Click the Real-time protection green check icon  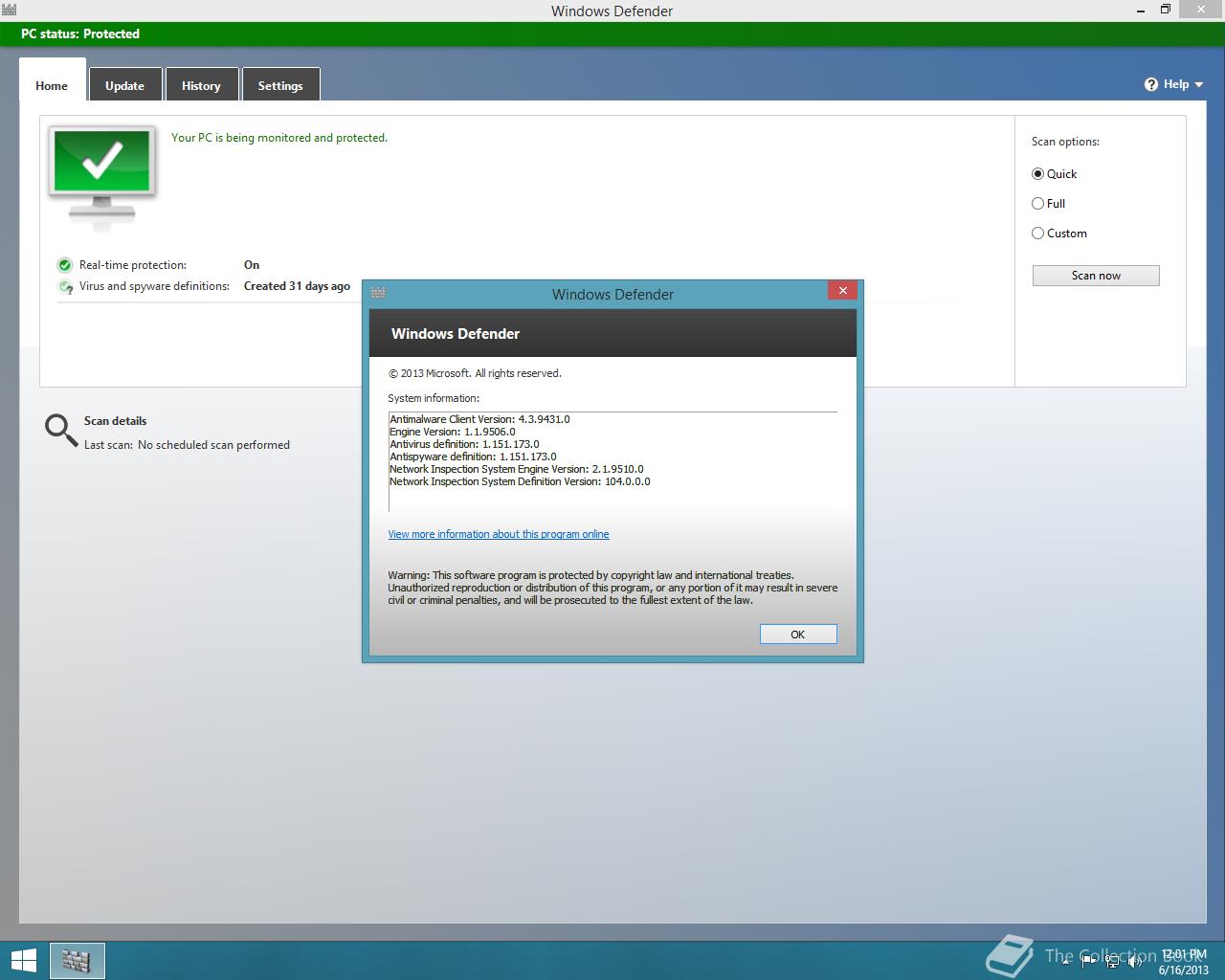pos(65,265)
